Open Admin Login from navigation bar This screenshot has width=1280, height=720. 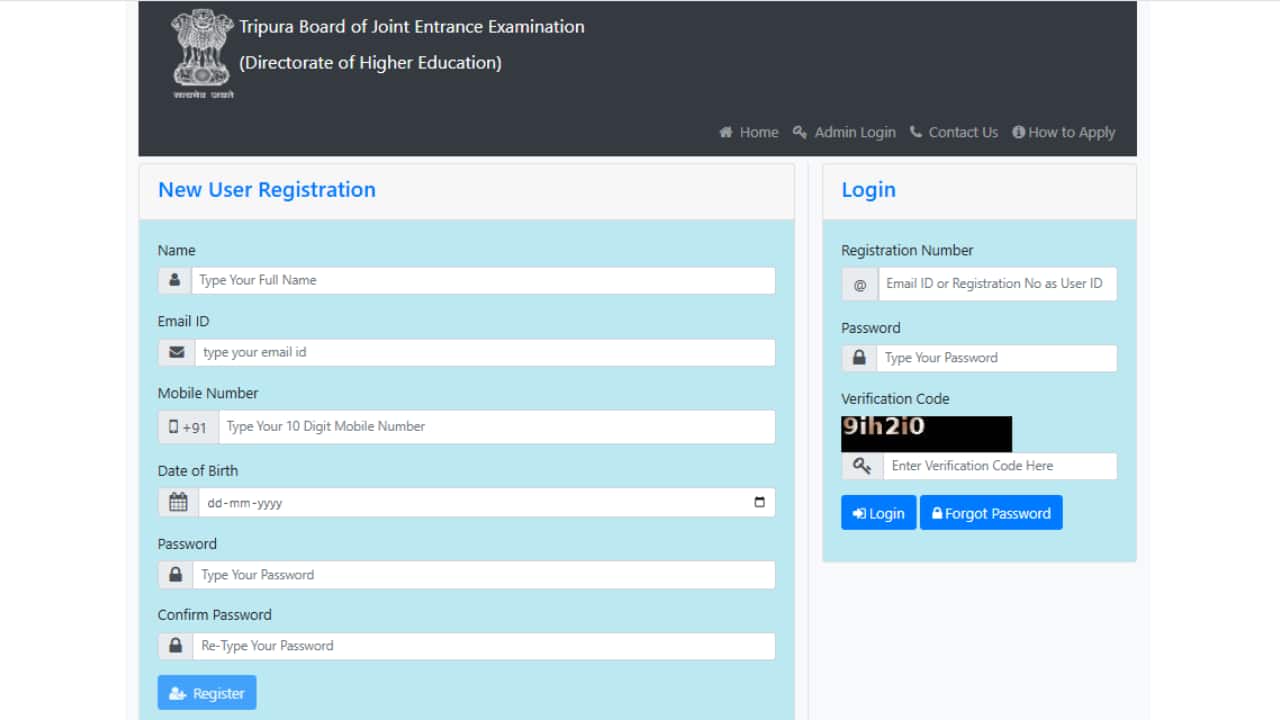click(844, 132)
